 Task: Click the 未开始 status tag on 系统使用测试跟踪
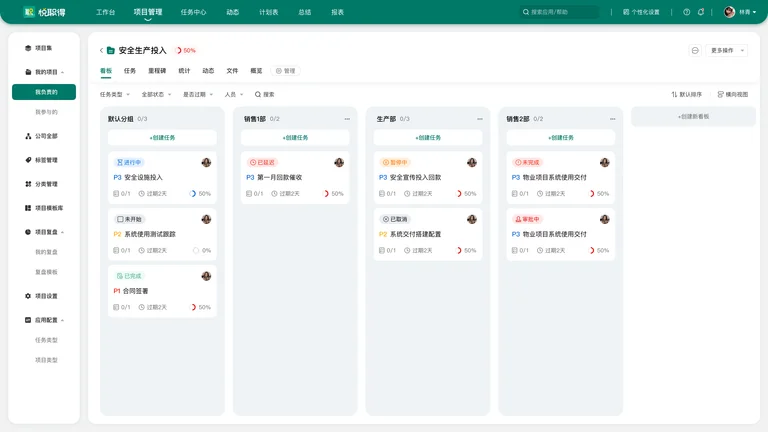129,219
